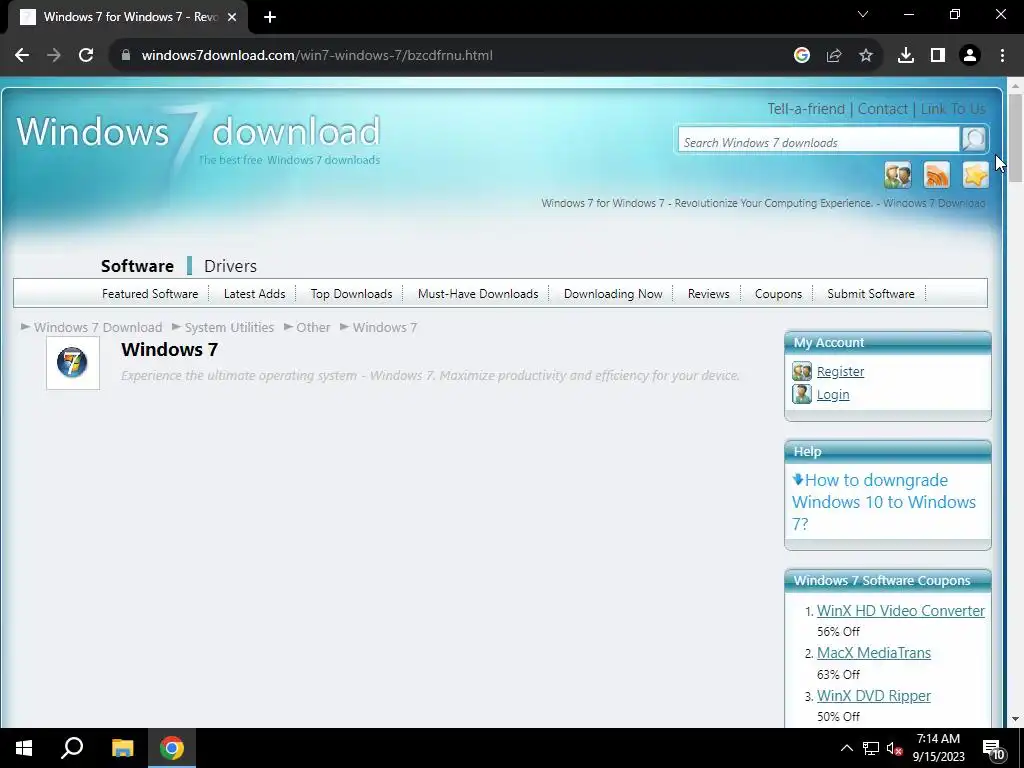
Task: Open Reviews menu item
Action: pyautogui.click(x=709, y=294)
